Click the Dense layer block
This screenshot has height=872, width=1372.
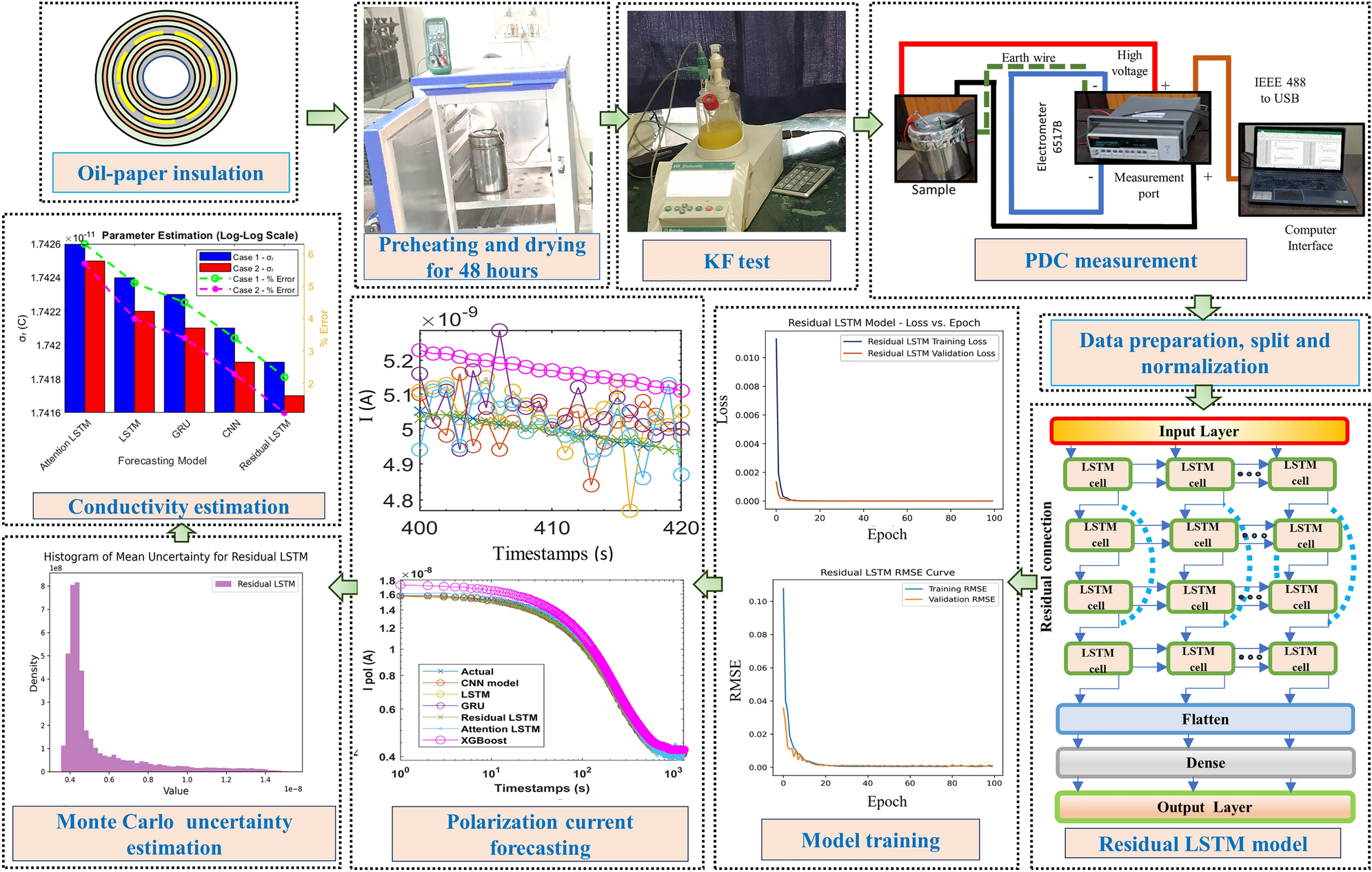tap(1204, 762)
